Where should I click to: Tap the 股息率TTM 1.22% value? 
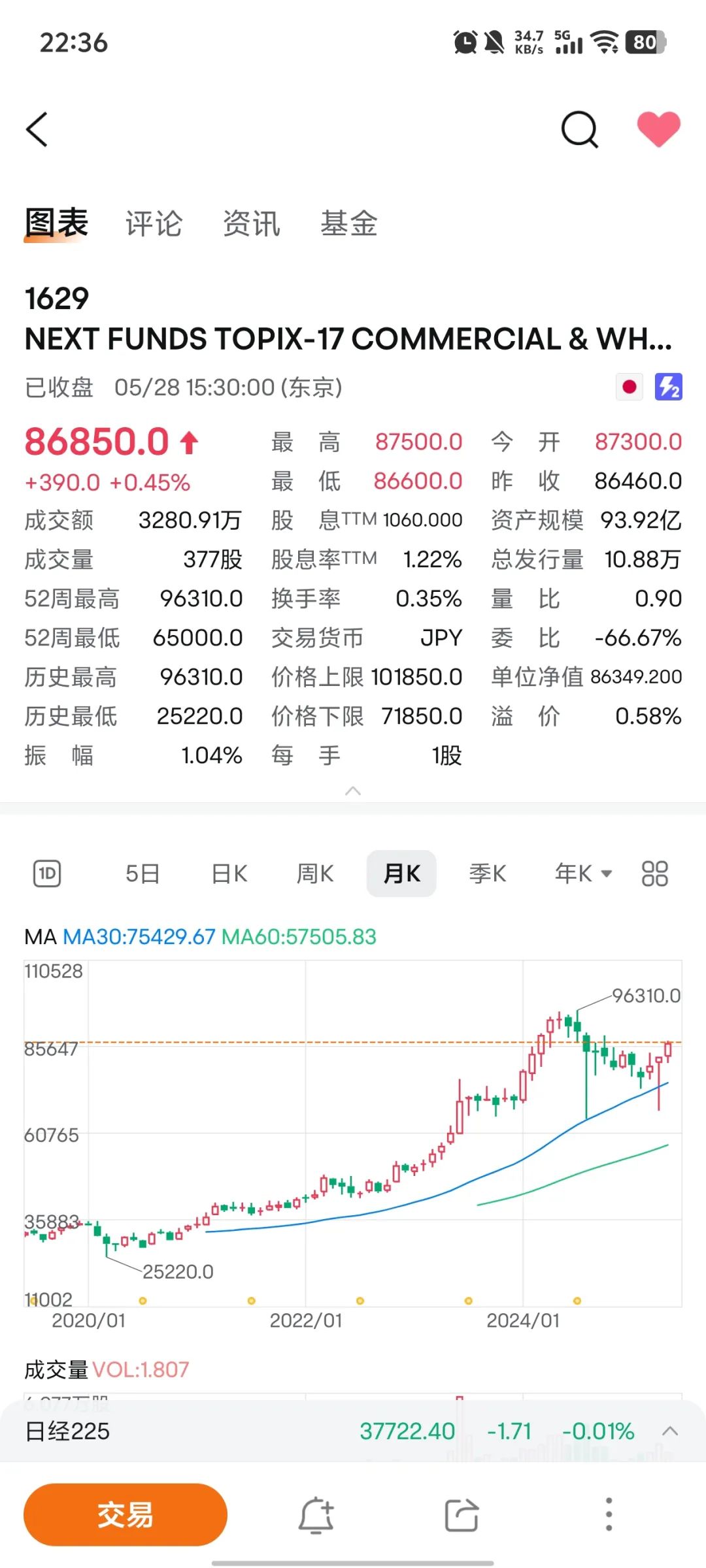tap(432, 559)
